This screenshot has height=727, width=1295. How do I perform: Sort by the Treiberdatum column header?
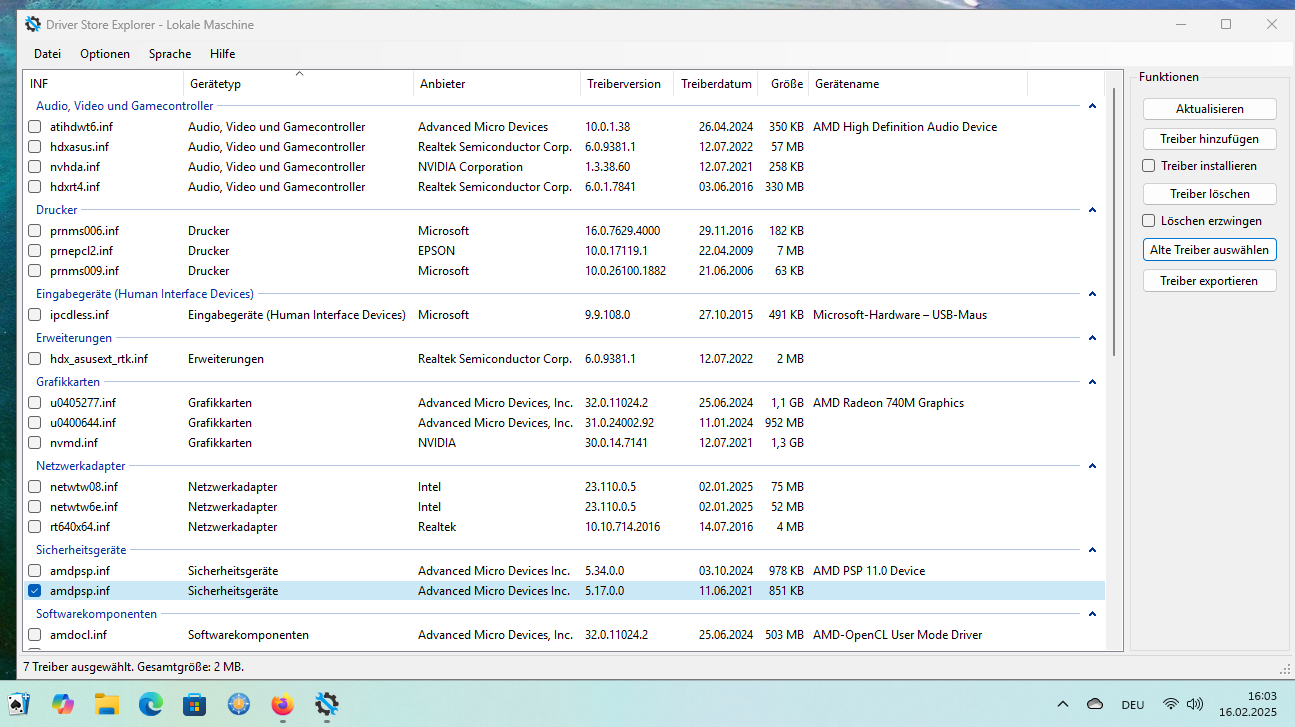click(x=716, y=84)
